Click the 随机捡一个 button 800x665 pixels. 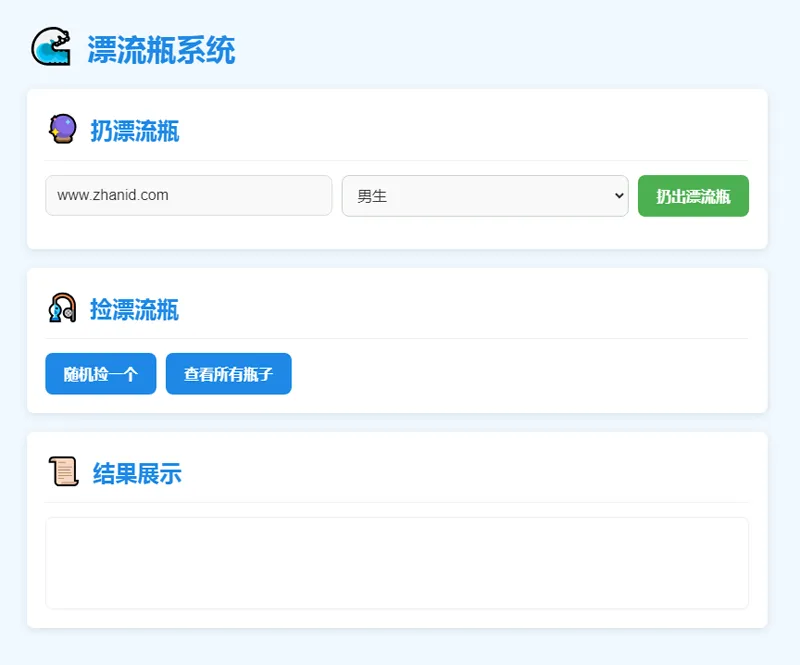[x=100, y=373]
